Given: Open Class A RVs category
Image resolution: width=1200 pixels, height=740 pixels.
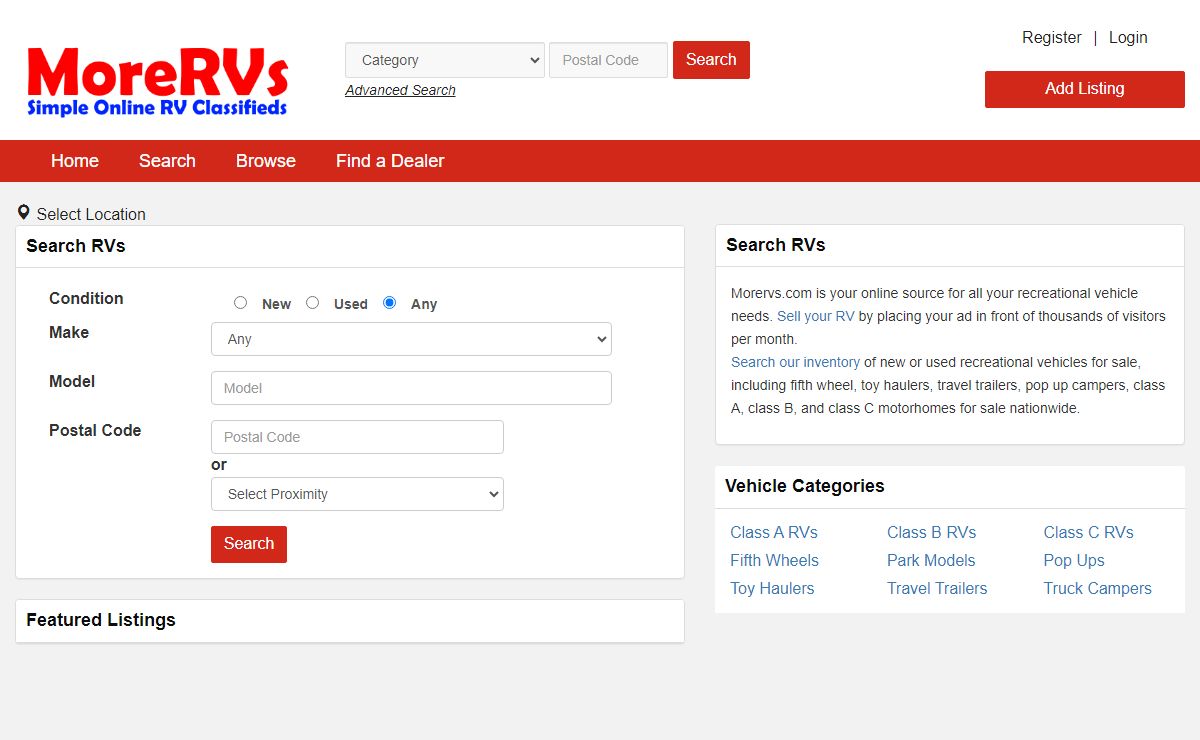Looking at the screenshot, I should click(x=774, y=532).
